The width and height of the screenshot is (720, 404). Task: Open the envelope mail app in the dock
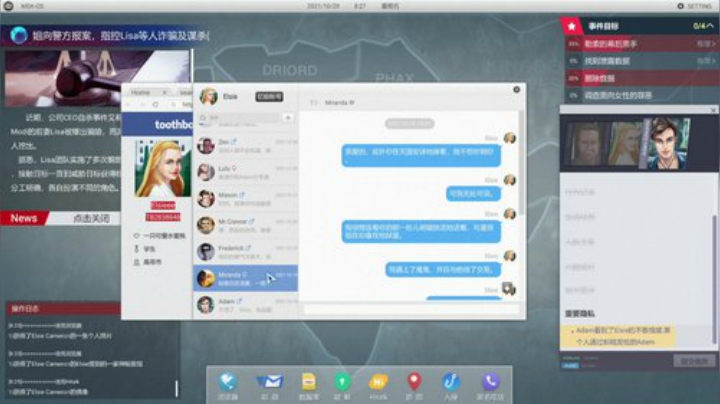[x=270, y=382]
